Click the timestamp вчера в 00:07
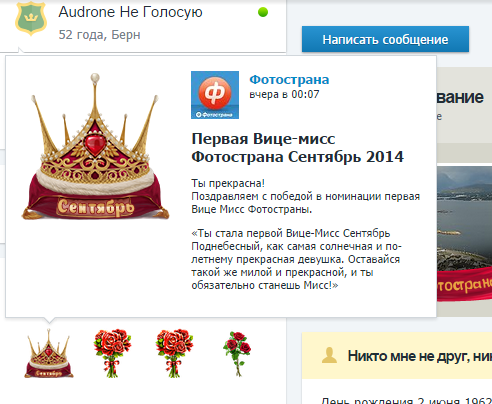The height and width of the screenshot is (404, 492). tap(284, 94)
